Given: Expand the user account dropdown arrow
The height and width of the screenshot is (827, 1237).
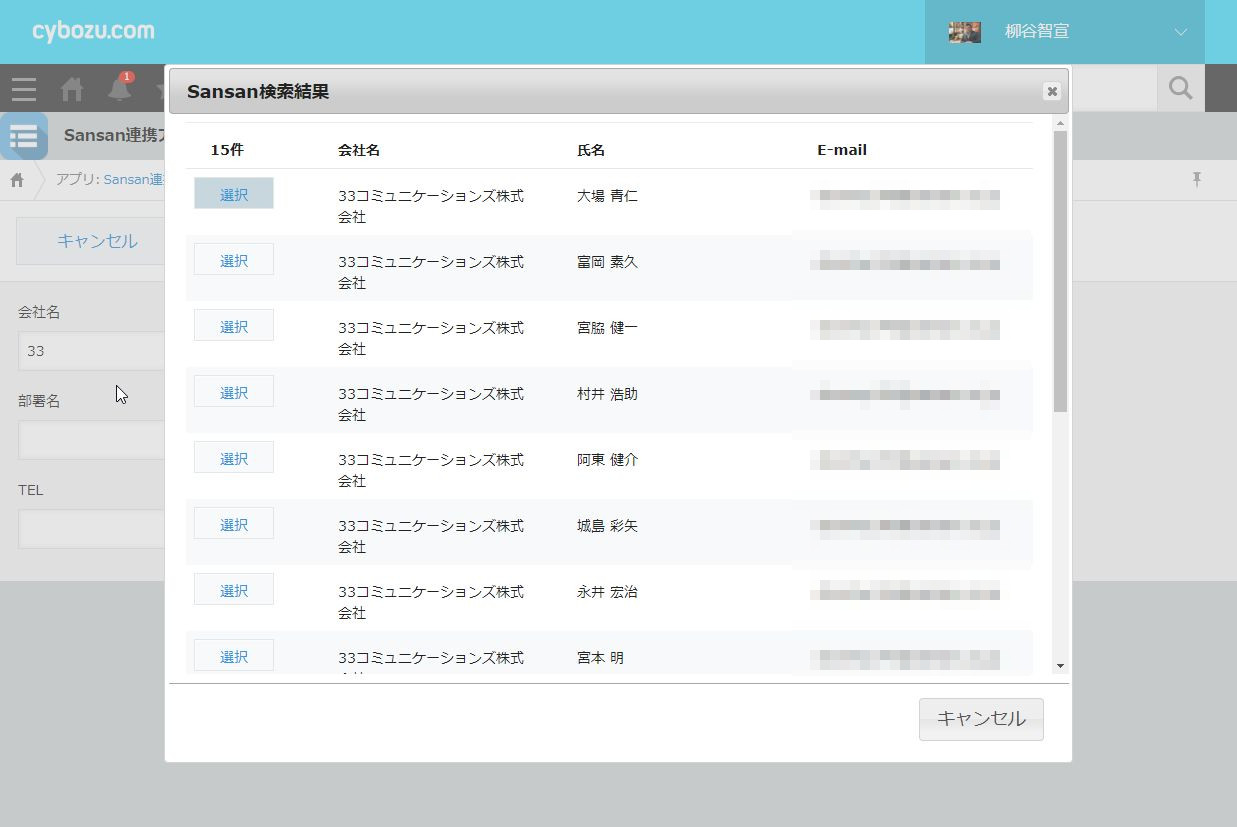Looking at the screenshot, I should (1181, 32).
